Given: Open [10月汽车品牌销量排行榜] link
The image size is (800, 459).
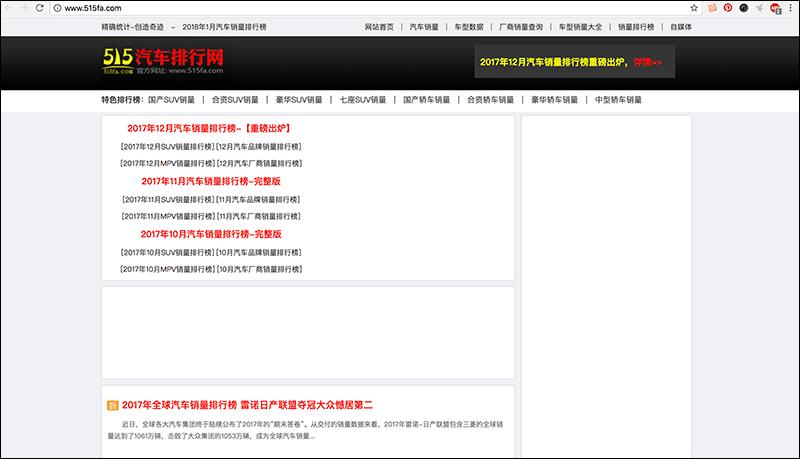Looking at the screenshot, I should point(259,253).
